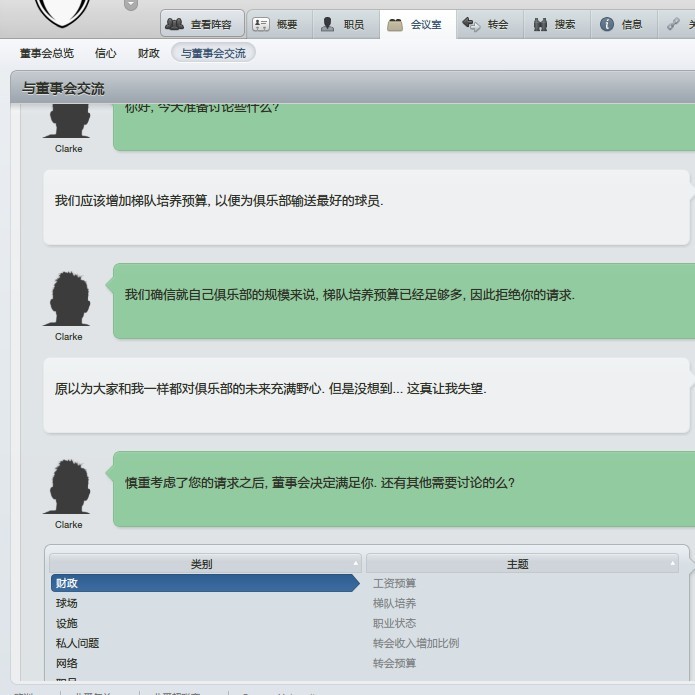This screenshot has width=695, height=695.
Task: Click Clarke's avatar beside the 董事会决定满足你 message
Action: (66, 487)
